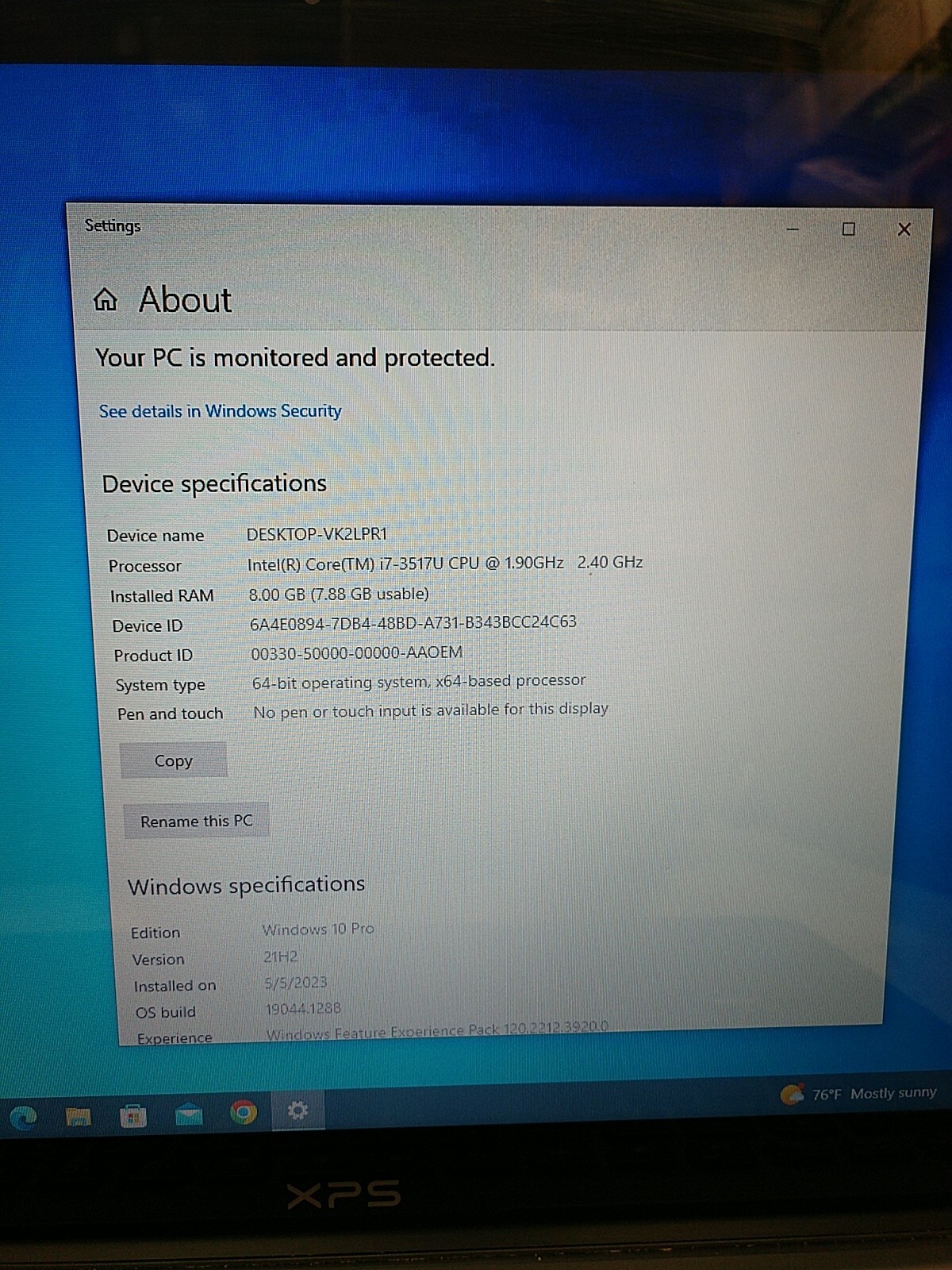Click the Settings window title text

113,226
